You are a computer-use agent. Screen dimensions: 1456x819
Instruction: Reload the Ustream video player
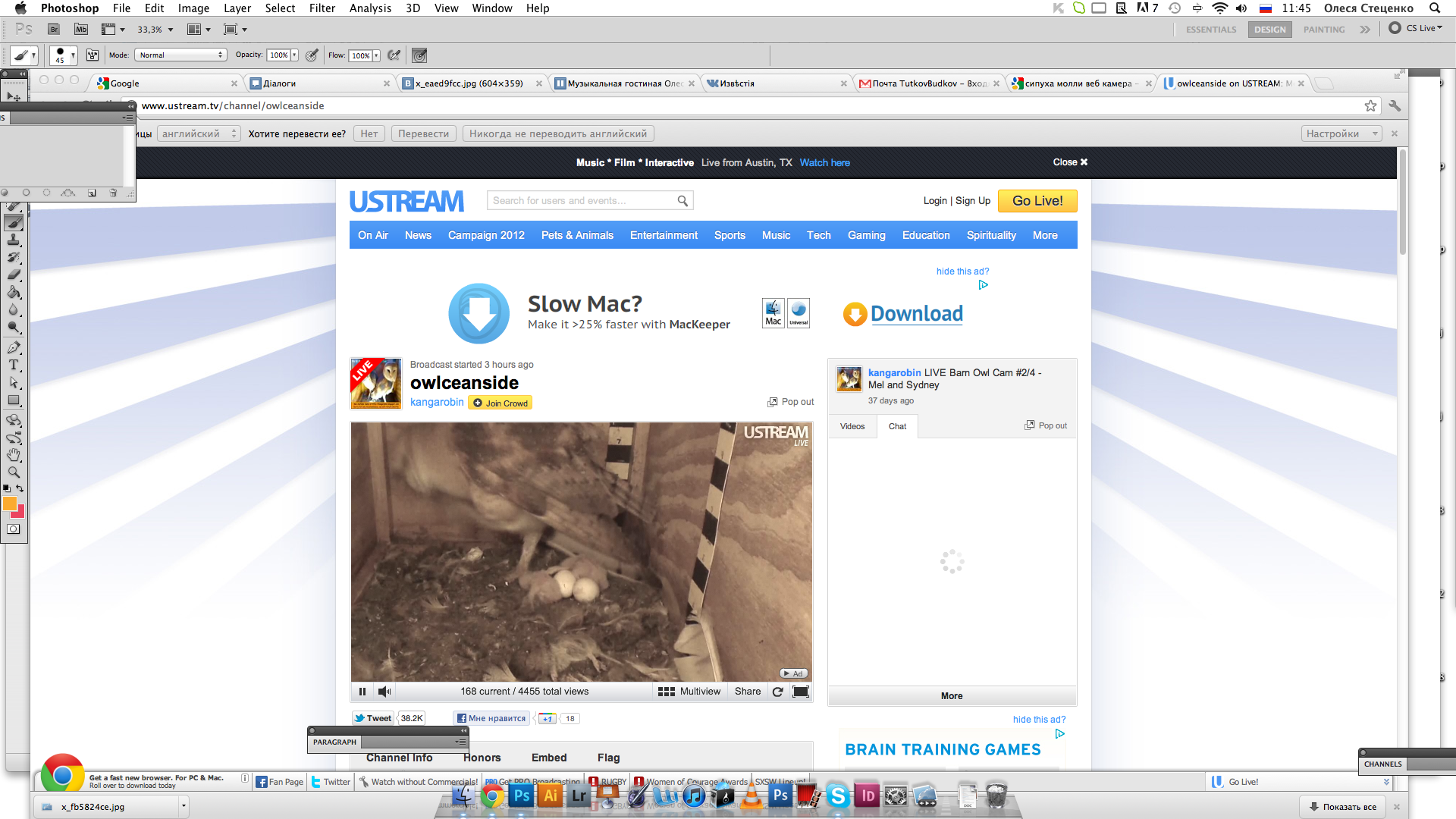click(777, 692)
